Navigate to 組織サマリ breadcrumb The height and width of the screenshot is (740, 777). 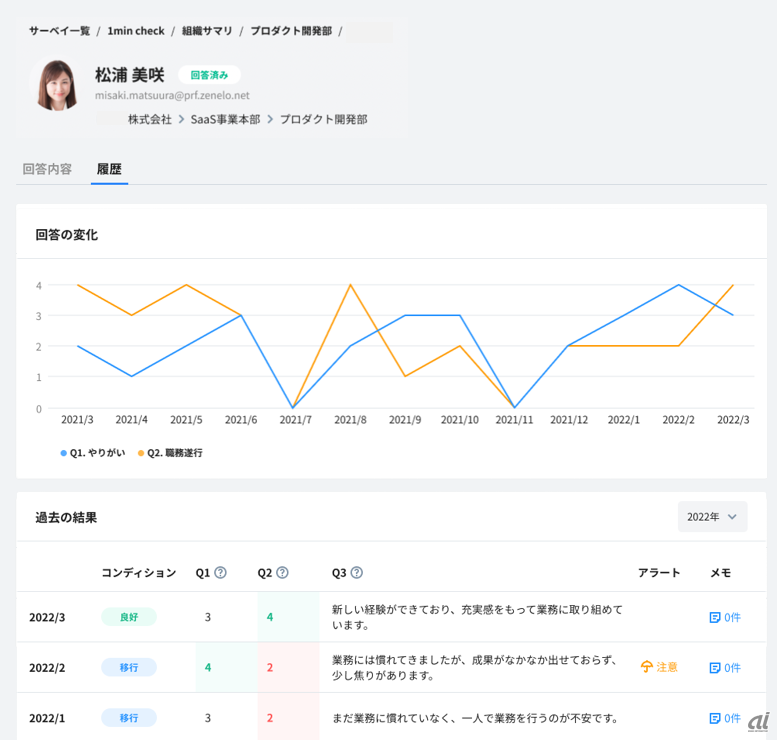207,31
